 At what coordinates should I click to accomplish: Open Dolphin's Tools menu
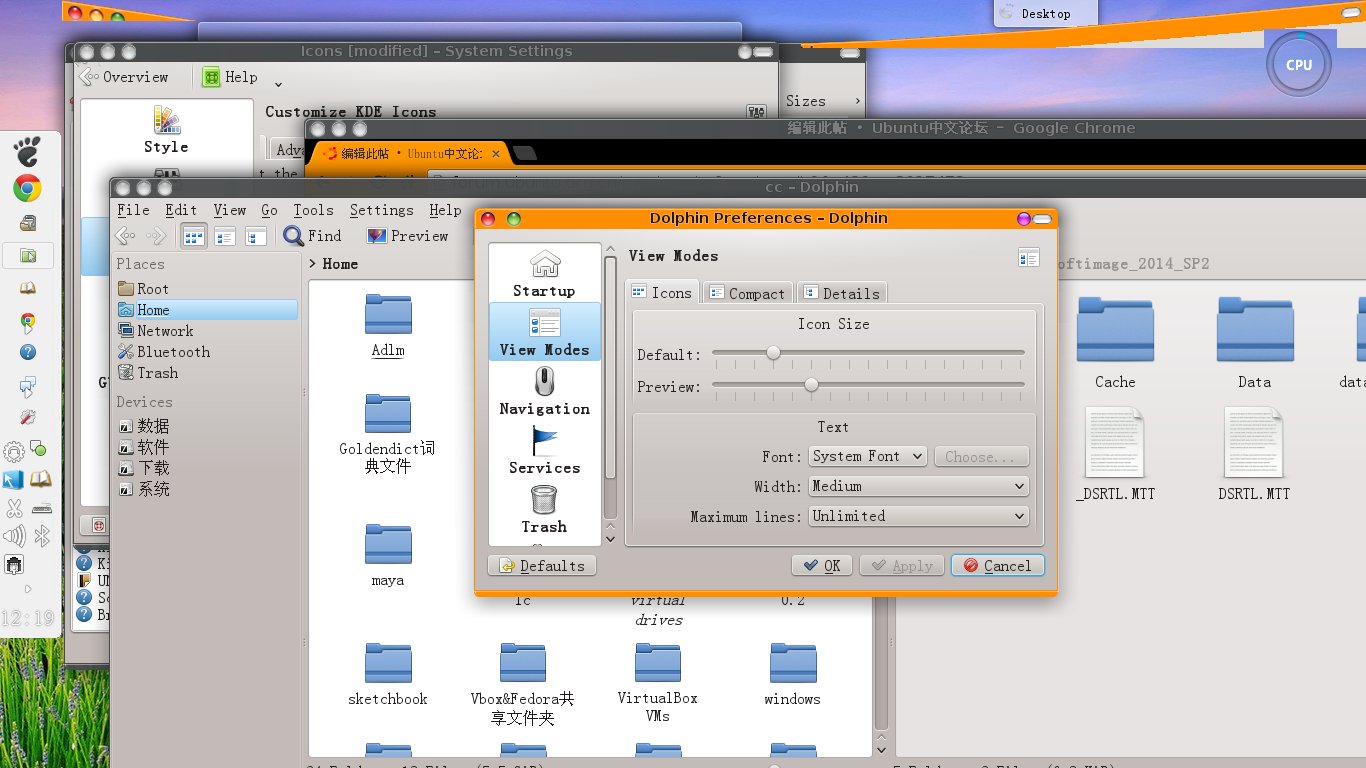313,210
